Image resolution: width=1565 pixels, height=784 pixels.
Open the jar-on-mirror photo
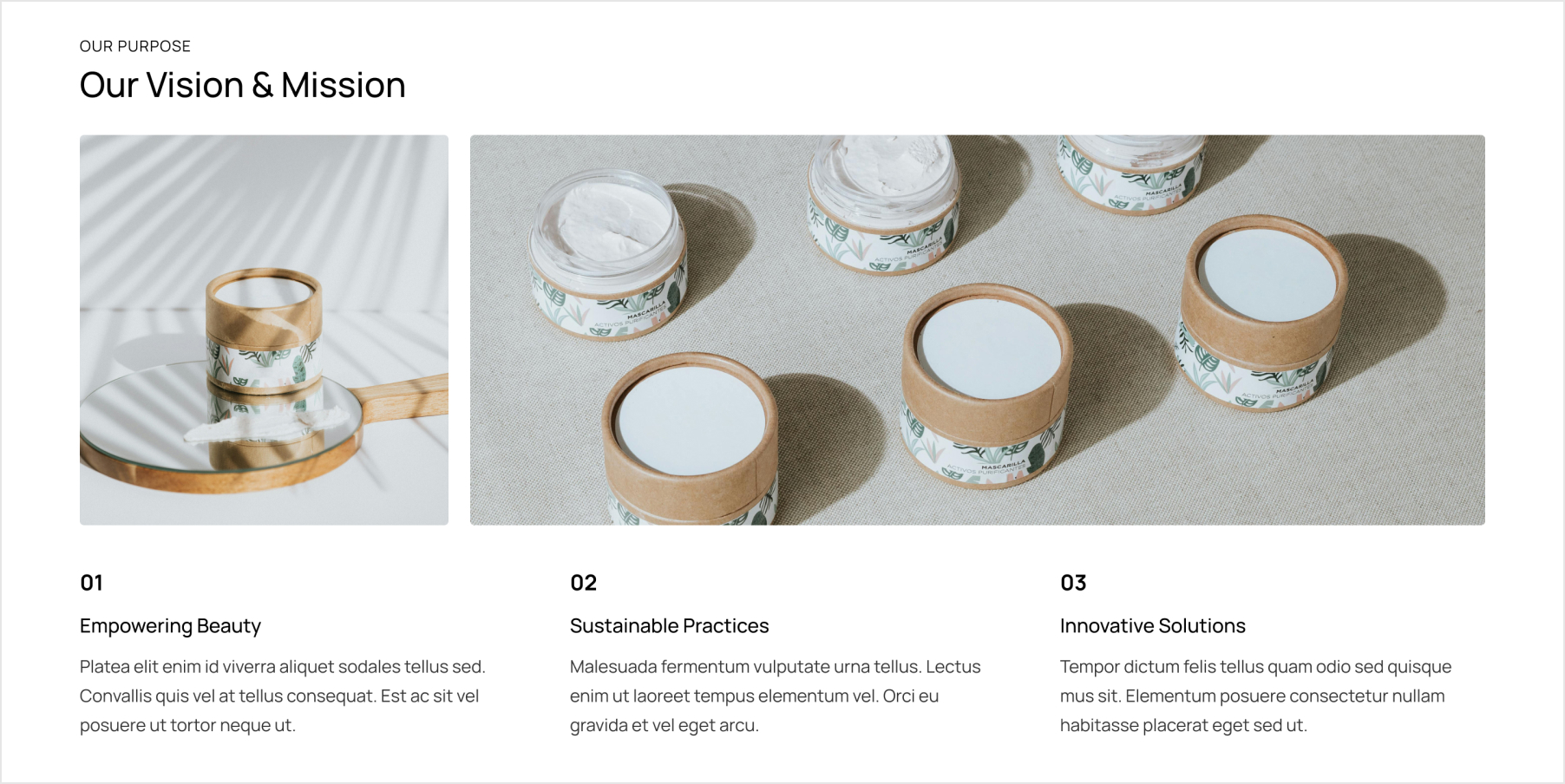(264, 330)
